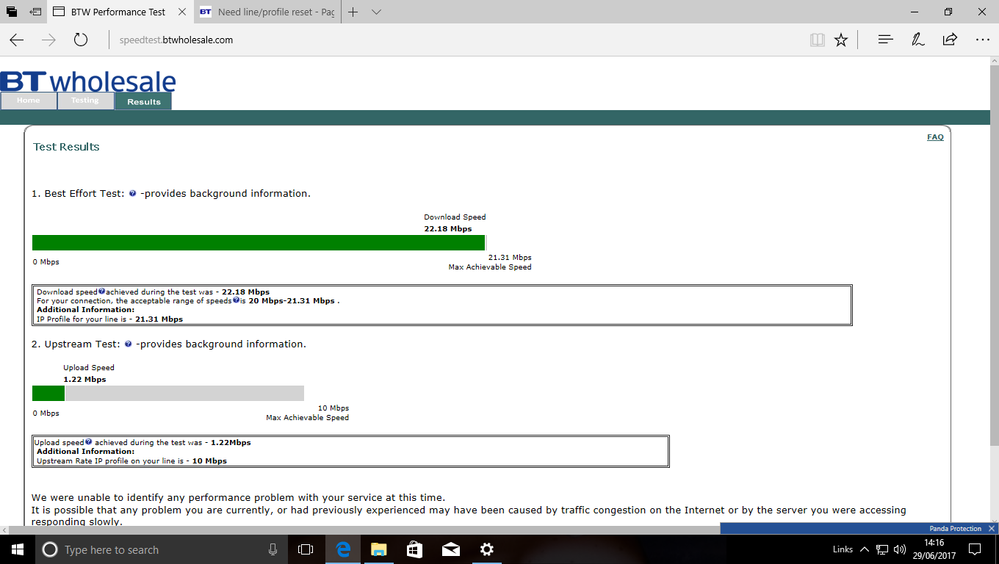Image resolution: width=999 pixels, height=564 pixels.
Task: Expand the tab preview chevron
Action: tap(377, 11)
